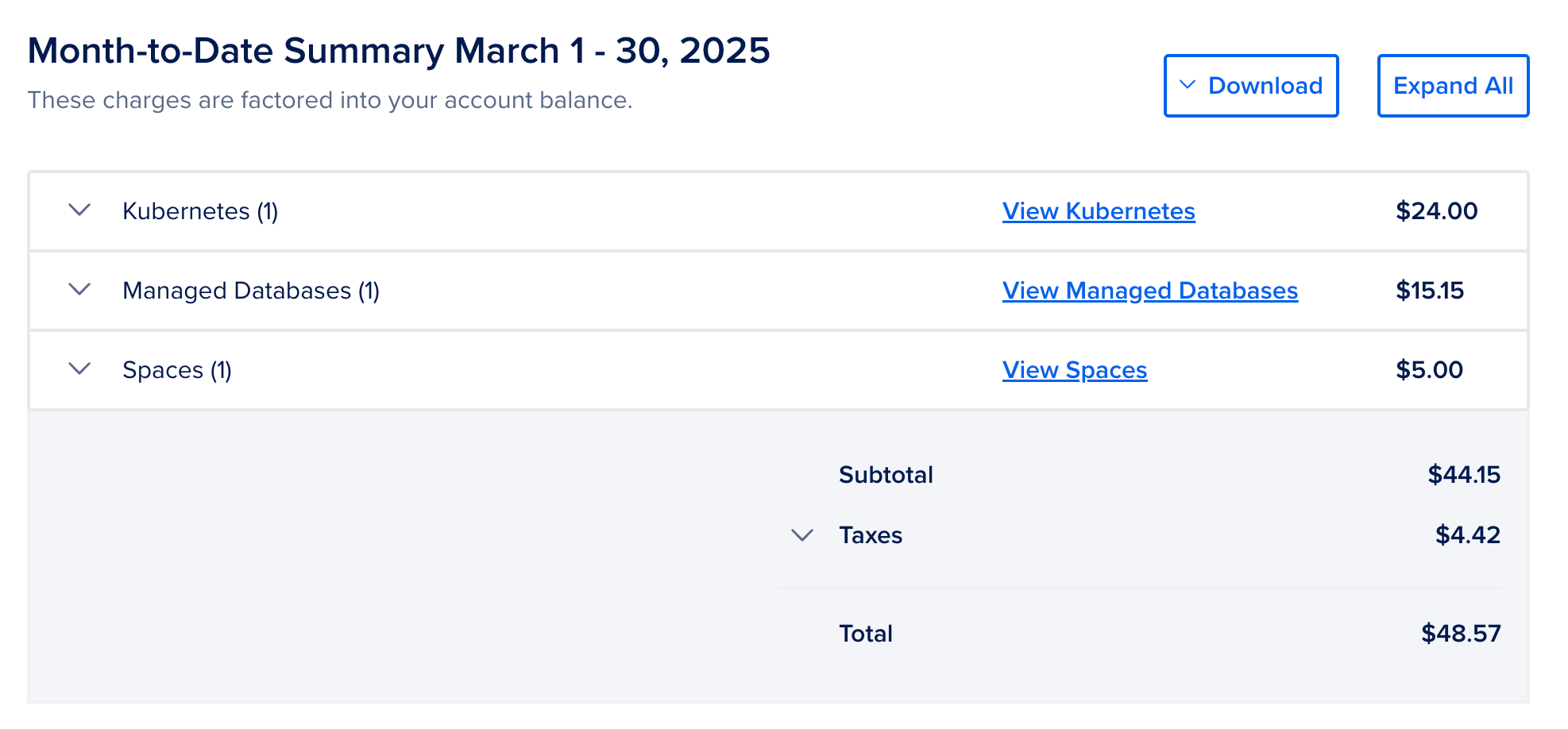Follow the View Spaces link
Screen dimensions: 1568x729
1074,370
